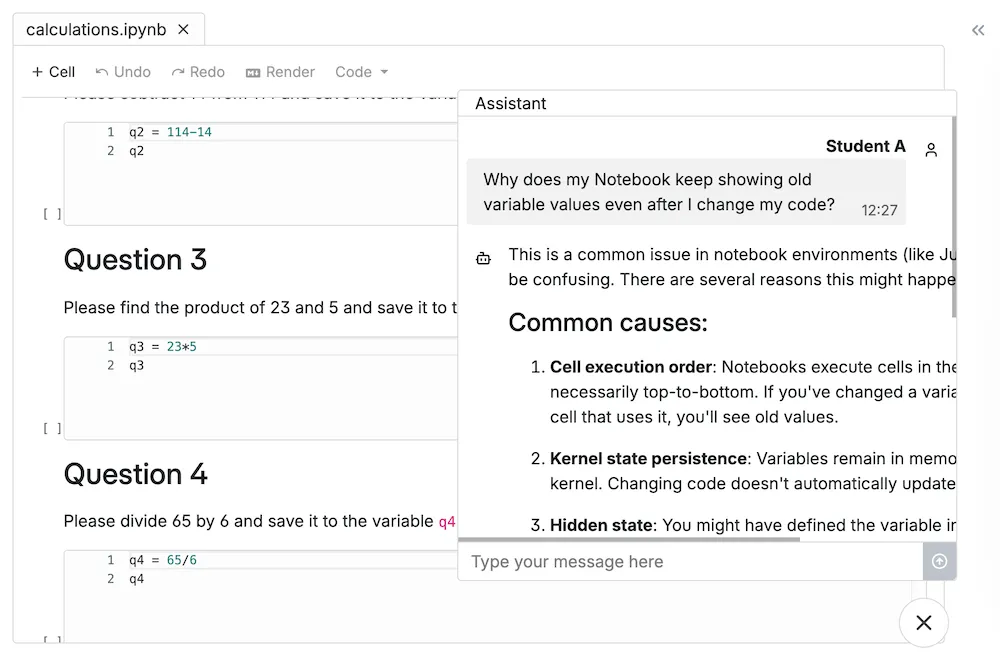Click the Student A message bubble

coord(686,192)
